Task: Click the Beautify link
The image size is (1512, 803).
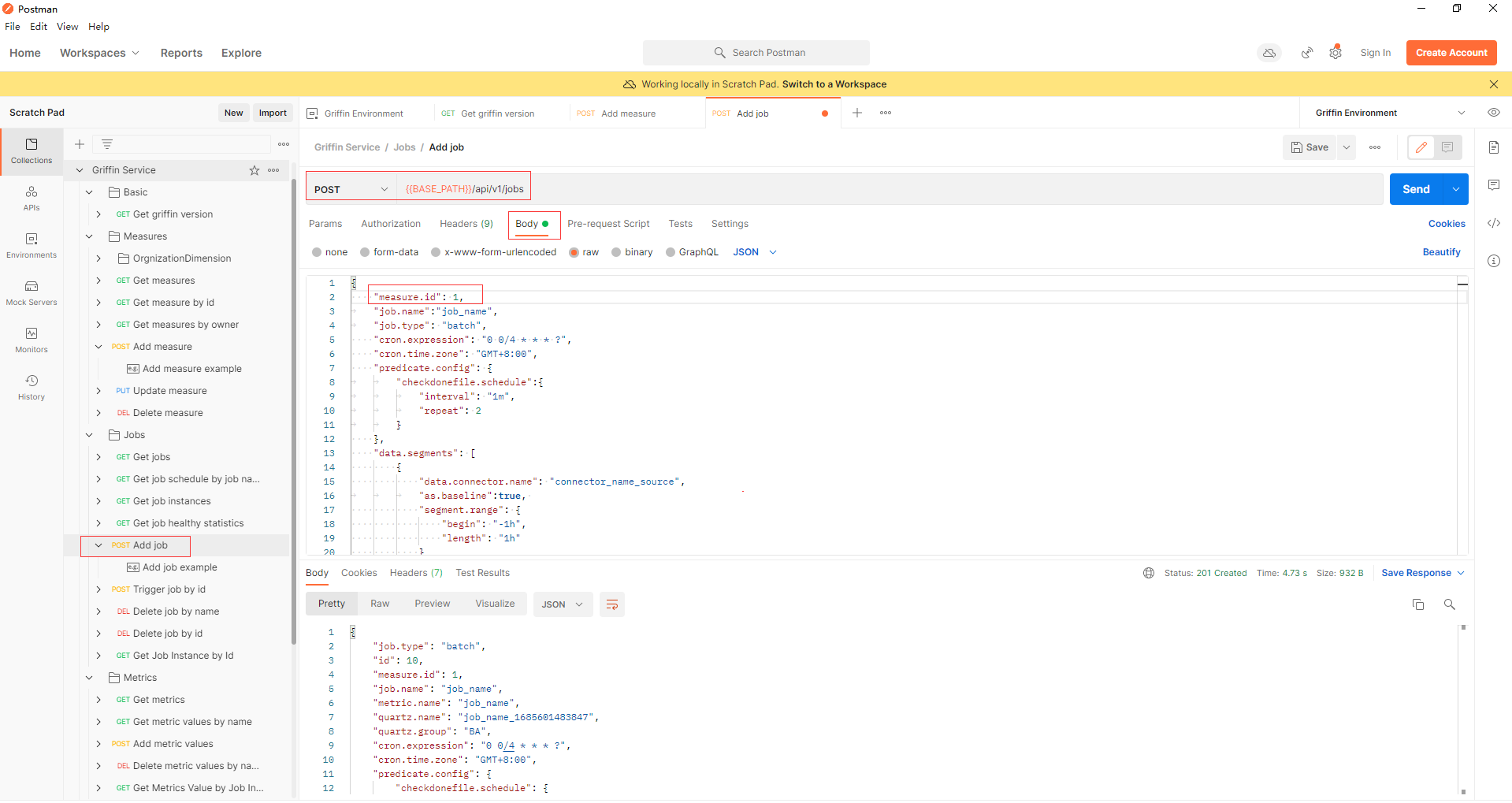Action: pos(1441,252)
